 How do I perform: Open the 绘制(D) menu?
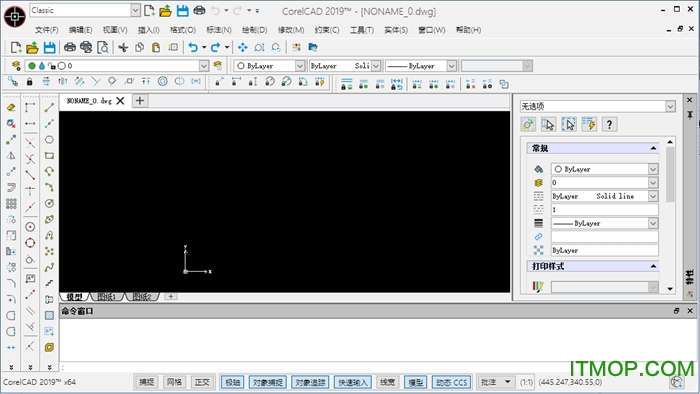(254, 30)
